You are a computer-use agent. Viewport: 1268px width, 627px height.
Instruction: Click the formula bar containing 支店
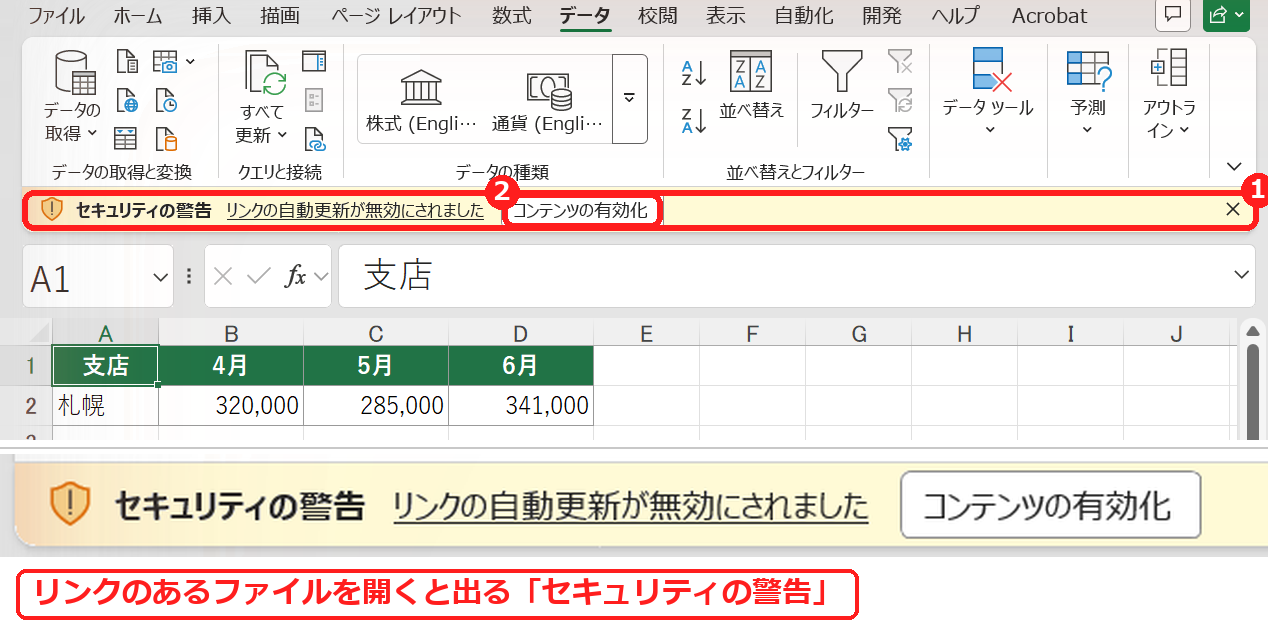(x=797, y=276)
